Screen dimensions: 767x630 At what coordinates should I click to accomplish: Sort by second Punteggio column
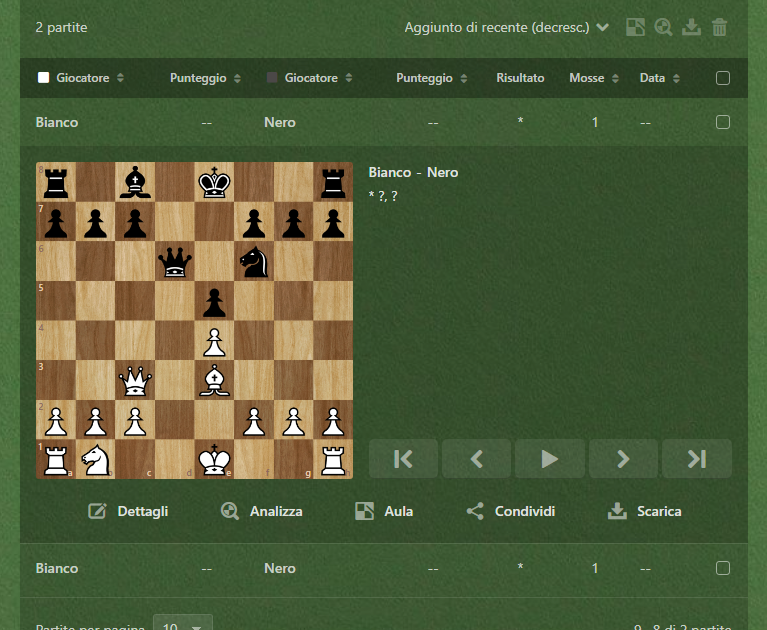(x=431, y=78)
